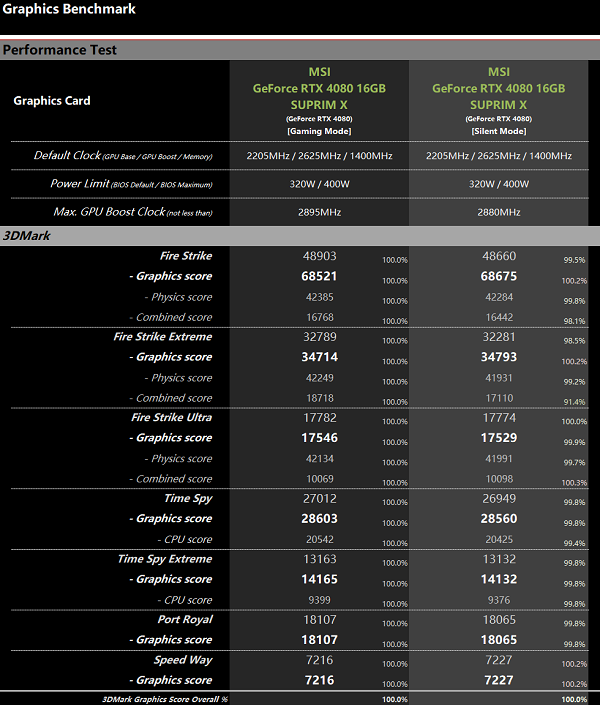600x705 pixels.
Task: Select Time Spy Extreme score 13163
Action: [x=319, y=559]
